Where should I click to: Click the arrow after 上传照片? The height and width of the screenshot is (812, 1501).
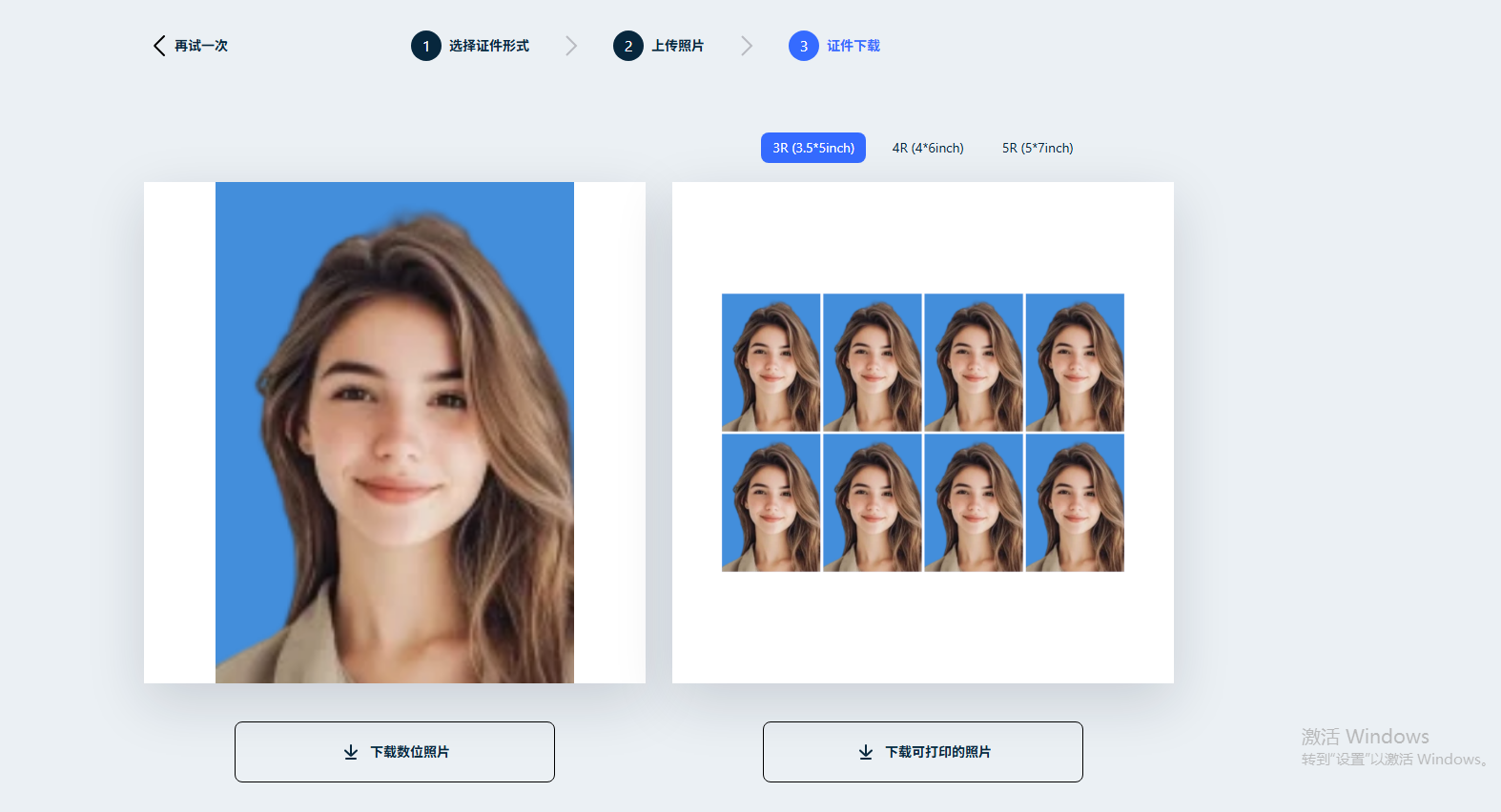[x=747, y=46]
